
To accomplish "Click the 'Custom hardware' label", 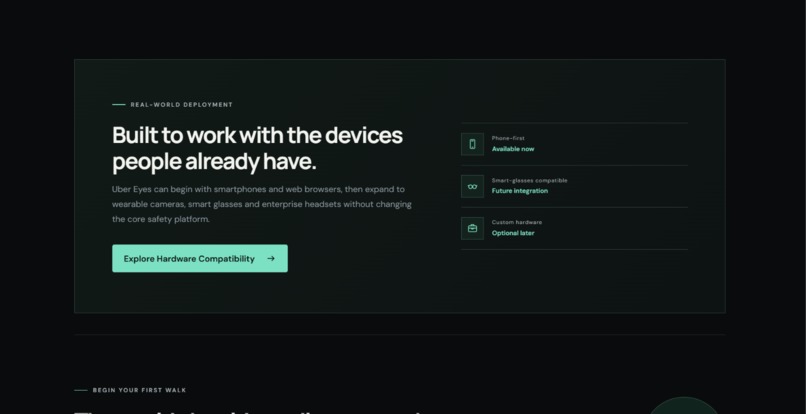I will [517, 222].
